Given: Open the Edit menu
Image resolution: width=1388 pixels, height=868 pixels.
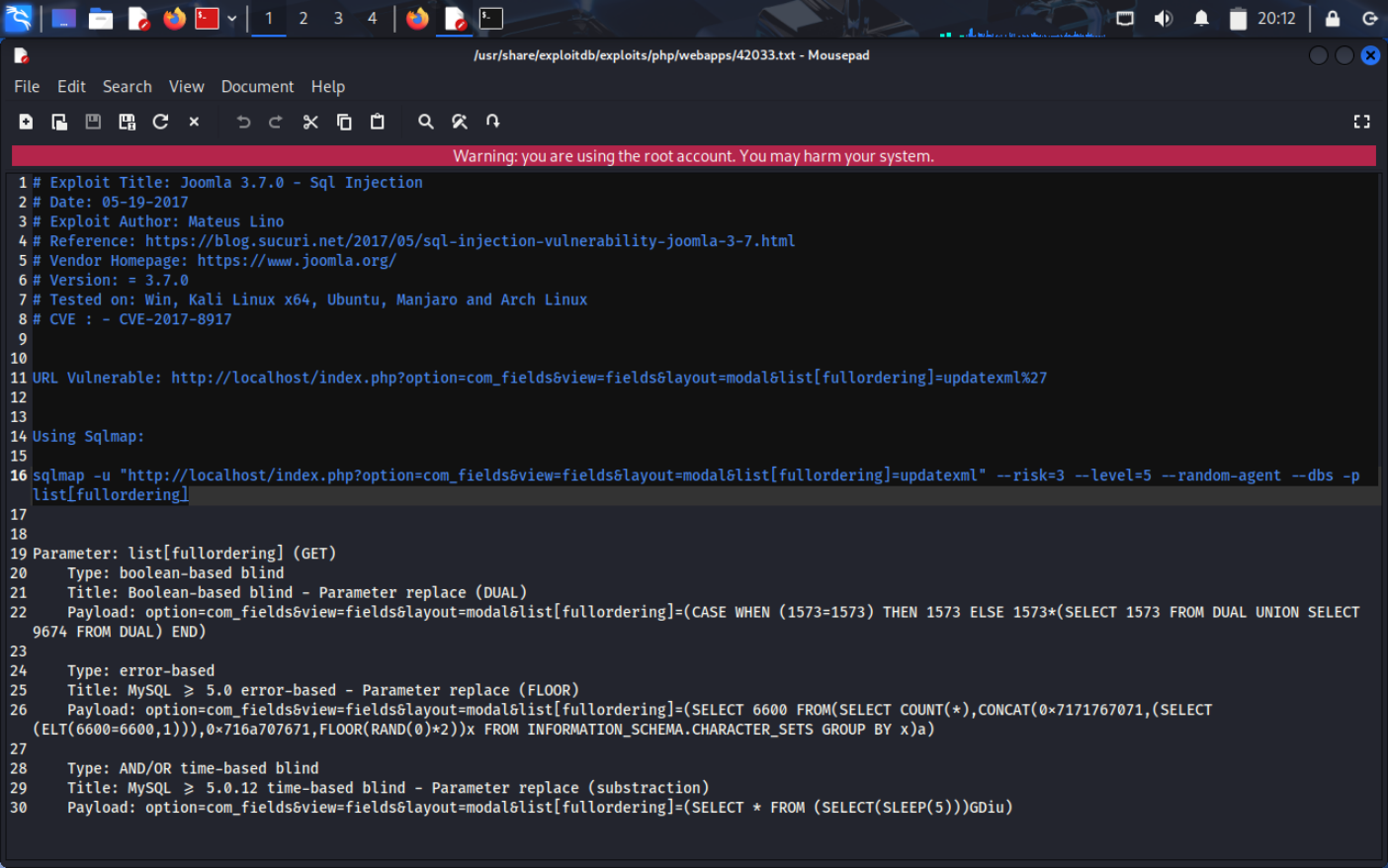Looking at the screenshot, I should (71, 87).
